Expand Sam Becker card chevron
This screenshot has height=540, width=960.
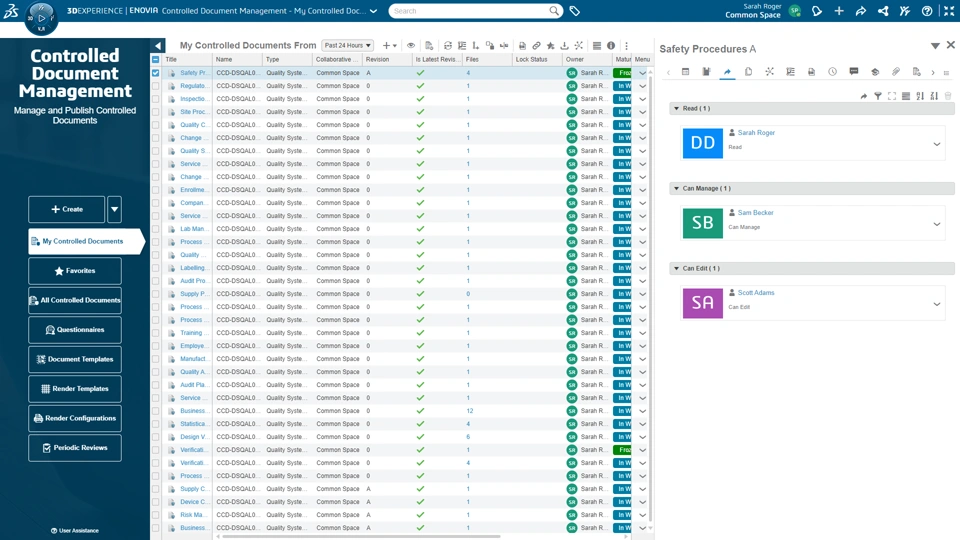[x=937, y=224]
